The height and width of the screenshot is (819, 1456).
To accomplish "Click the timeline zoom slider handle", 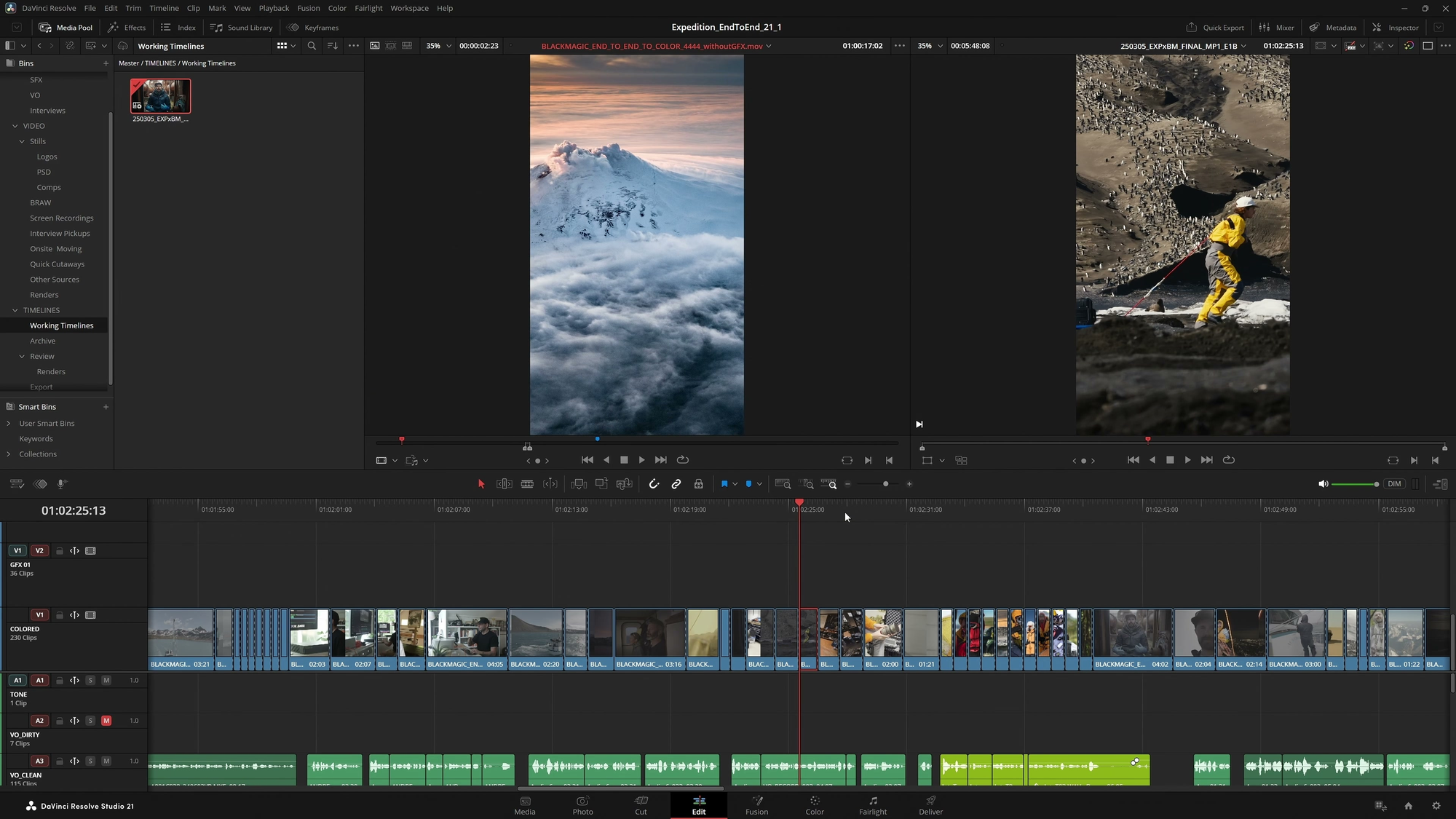I will tap(885, 484).
